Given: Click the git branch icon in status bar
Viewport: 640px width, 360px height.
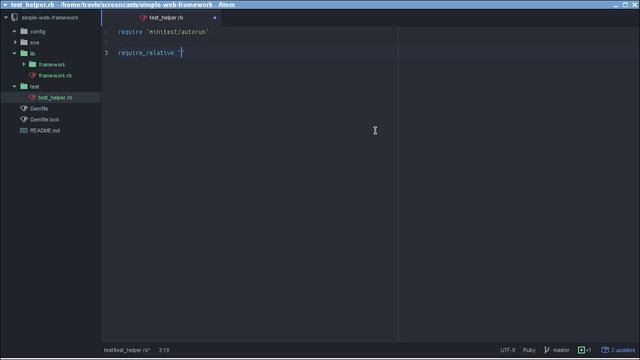Looking at the screenshot, I should (x=547, y=350).
